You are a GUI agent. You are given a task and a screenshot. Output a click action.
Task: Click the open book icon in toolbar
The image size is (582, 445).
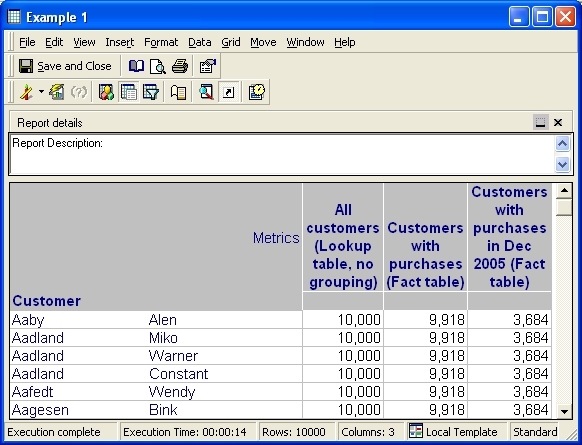136,66
